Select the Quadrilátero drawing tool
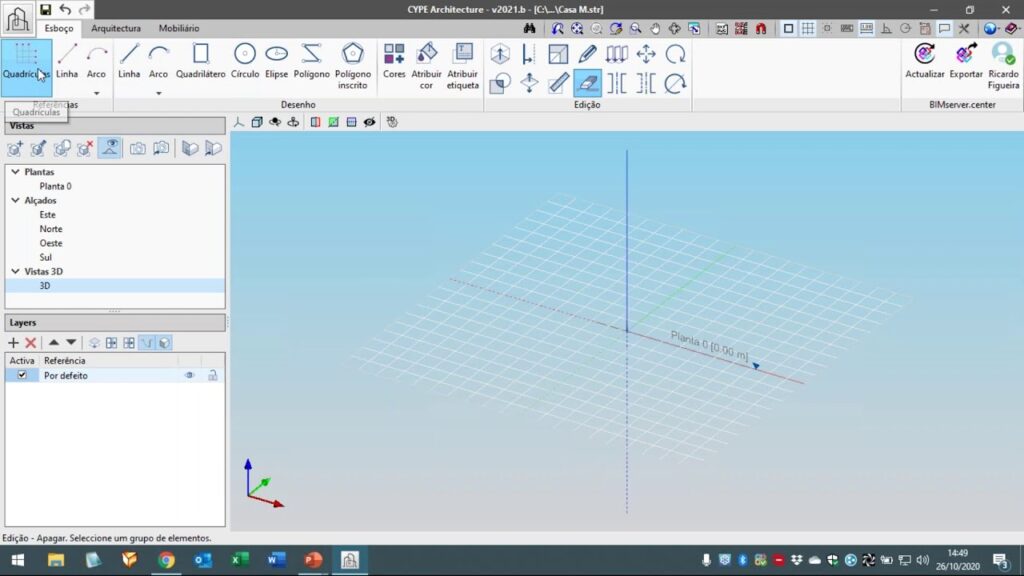 tap(200, 60)
